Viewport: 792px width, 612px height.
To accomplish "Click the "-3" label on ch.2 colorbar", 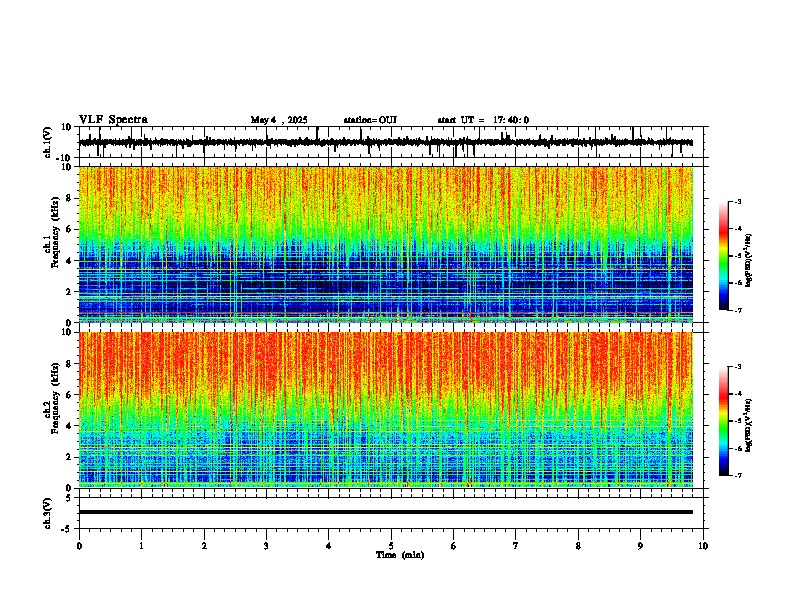I will point(738,367).
